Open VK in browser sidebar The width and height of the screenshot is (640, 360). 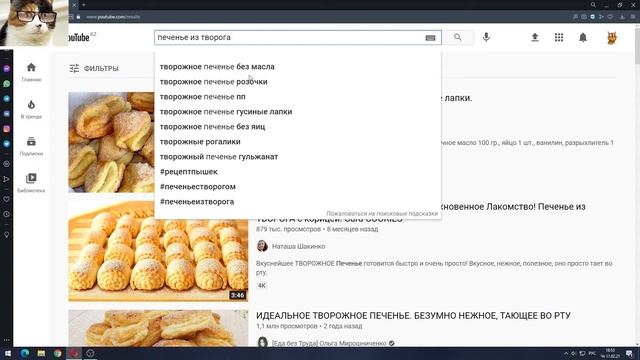[7, 114]
